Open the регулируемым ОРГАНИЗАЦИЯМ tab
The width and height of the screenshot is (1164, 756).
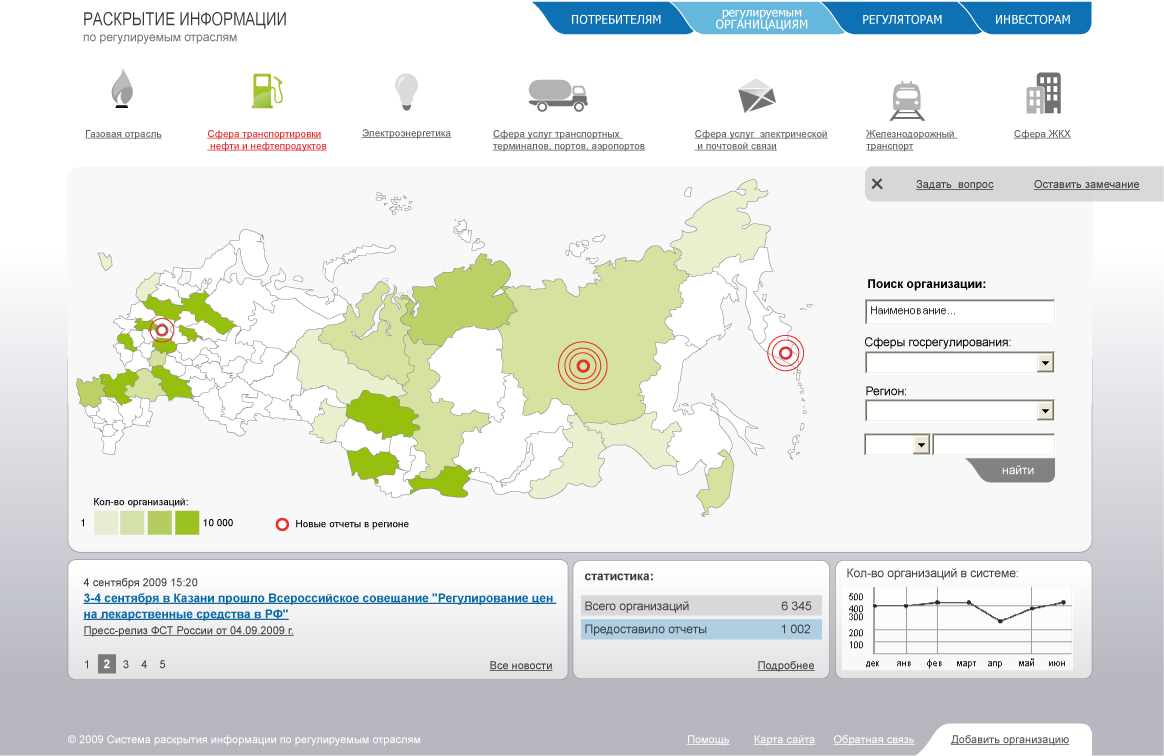coord(761,19)
